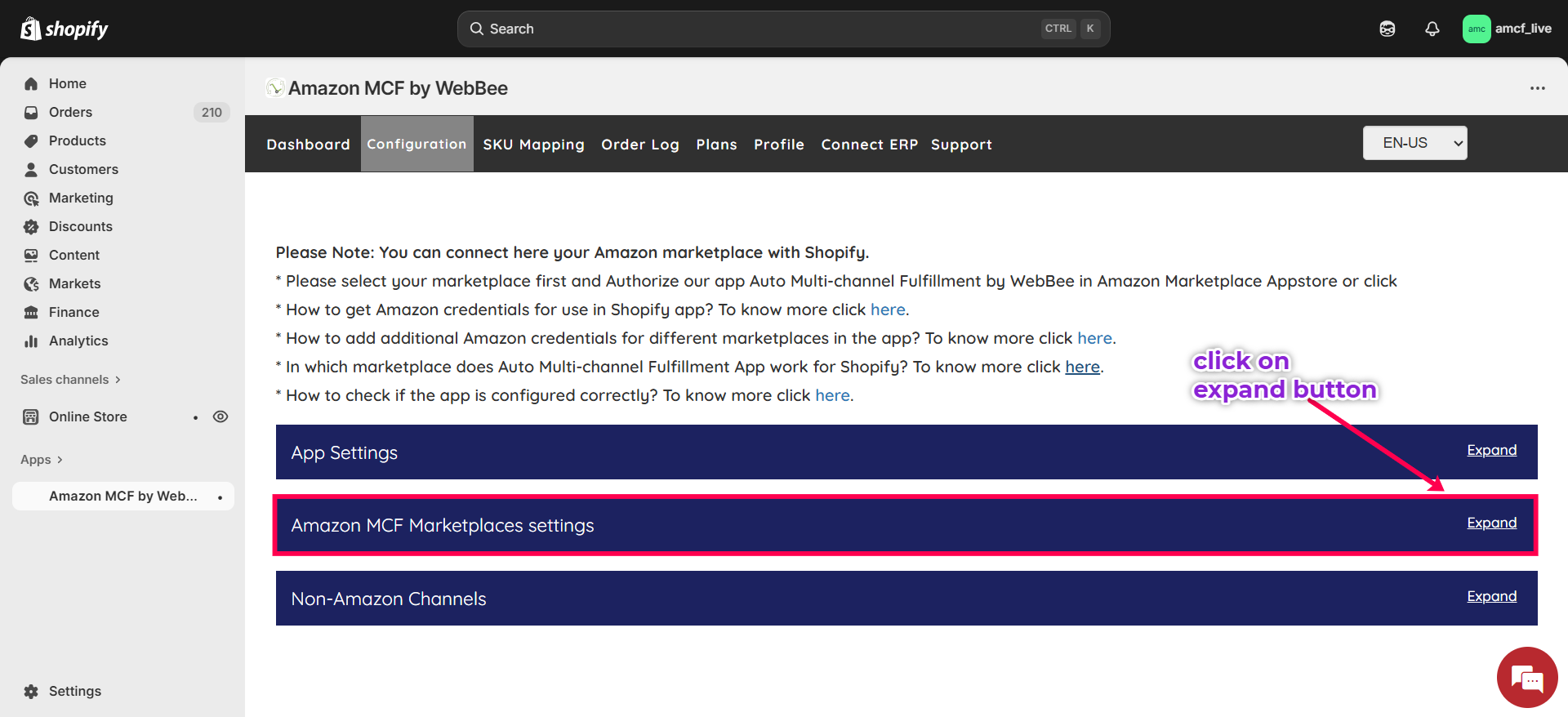
Task: Open the EN-US language dropdown
Action: [1414, 143]
